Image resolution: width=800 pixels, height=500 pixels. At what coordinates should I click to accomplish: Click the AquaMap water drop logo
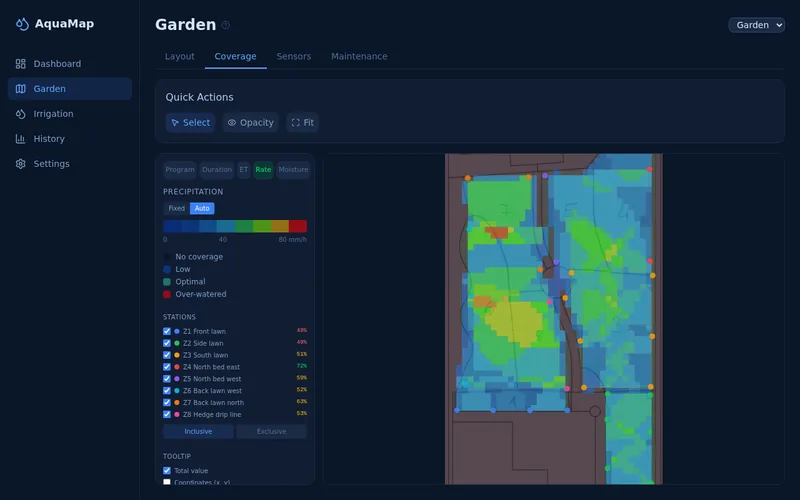22,24
